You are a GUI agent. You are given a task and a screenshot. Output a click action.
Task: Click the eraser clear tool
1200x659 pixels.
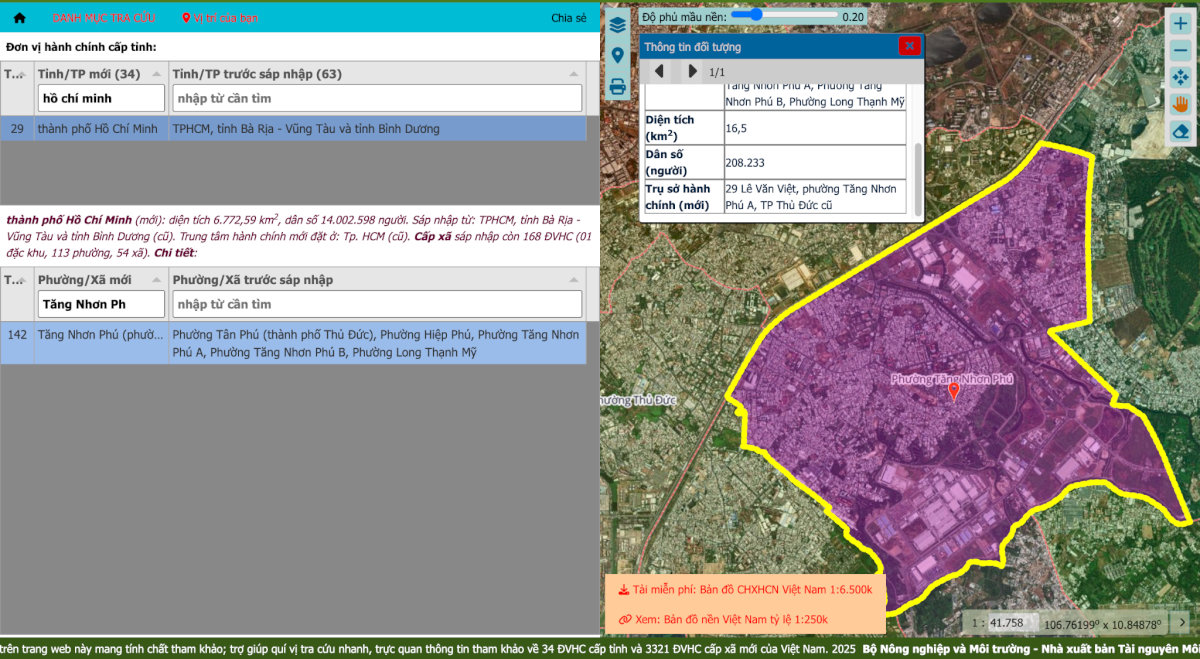click(1181, 131)
